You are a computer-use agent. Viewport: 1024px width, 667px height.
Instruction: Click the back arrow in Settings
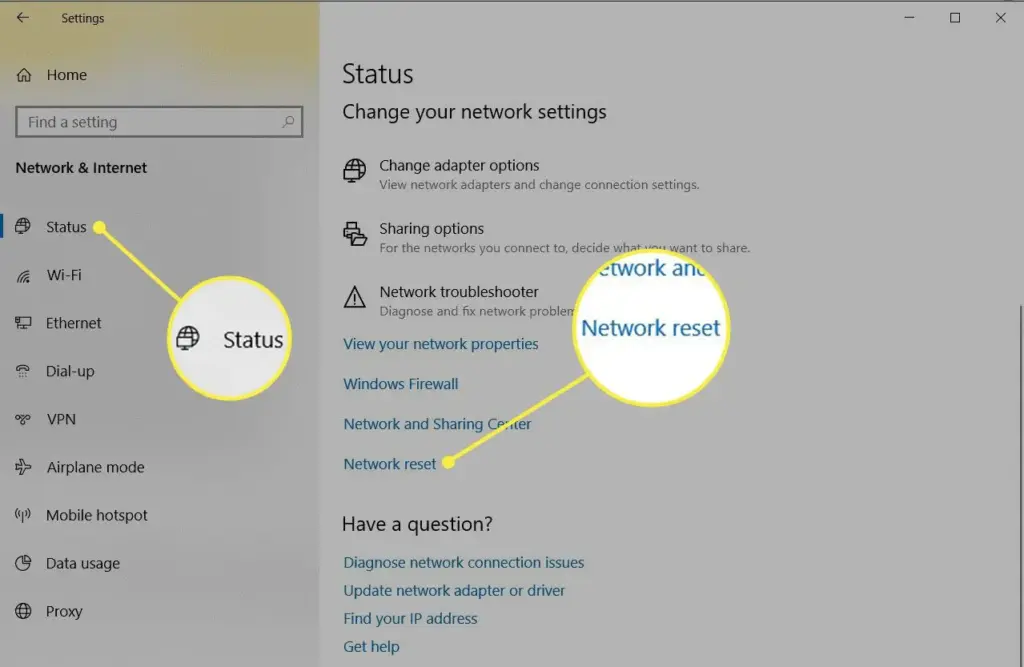(23, 18)
